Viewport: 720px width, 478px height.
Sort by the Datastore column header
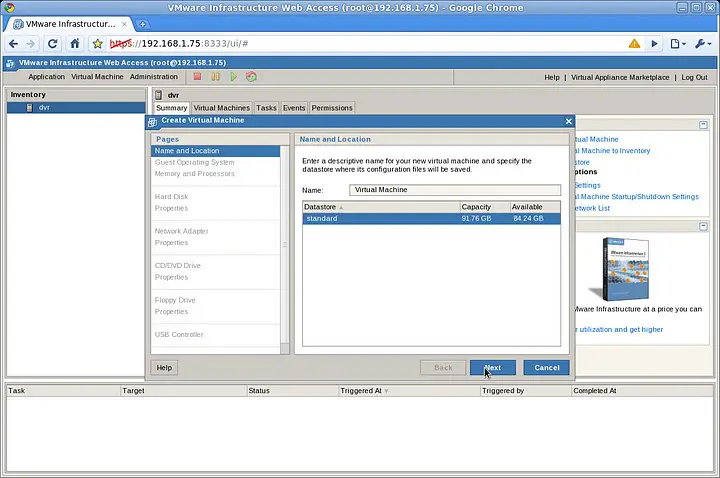381,207
